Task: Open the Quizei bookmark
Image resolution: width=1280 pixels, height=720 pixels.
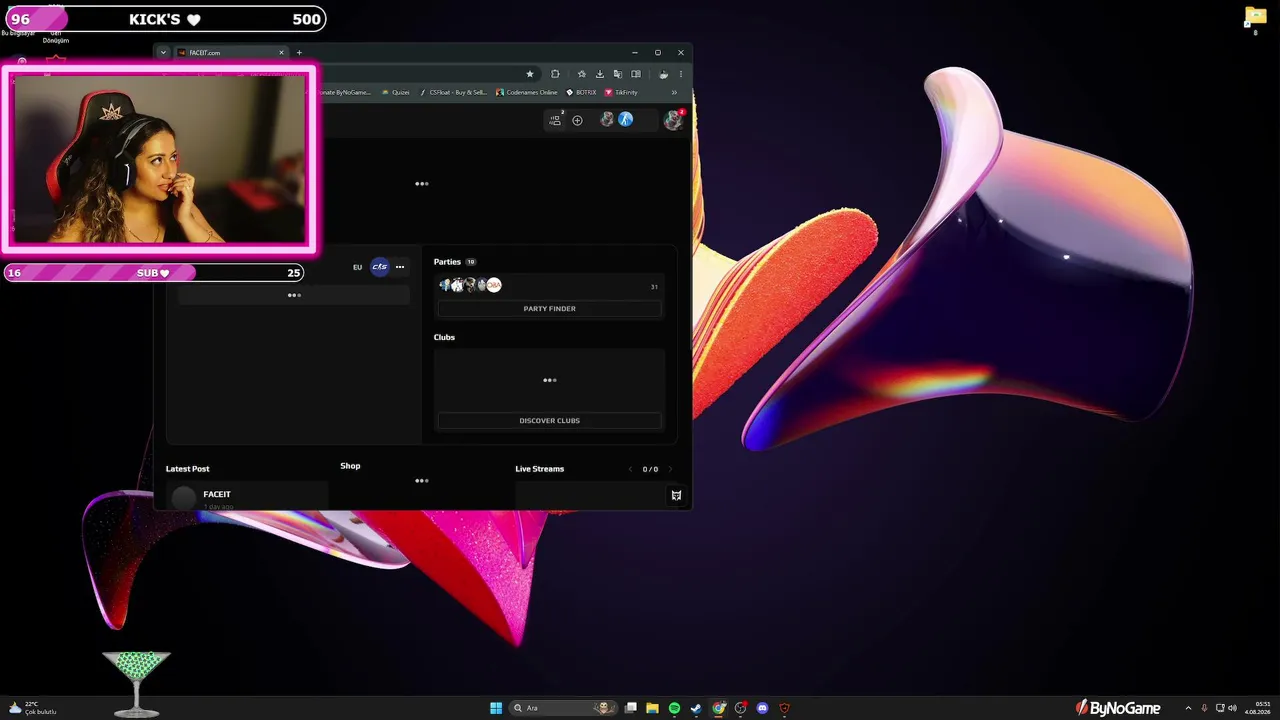Action: (396, 92)
